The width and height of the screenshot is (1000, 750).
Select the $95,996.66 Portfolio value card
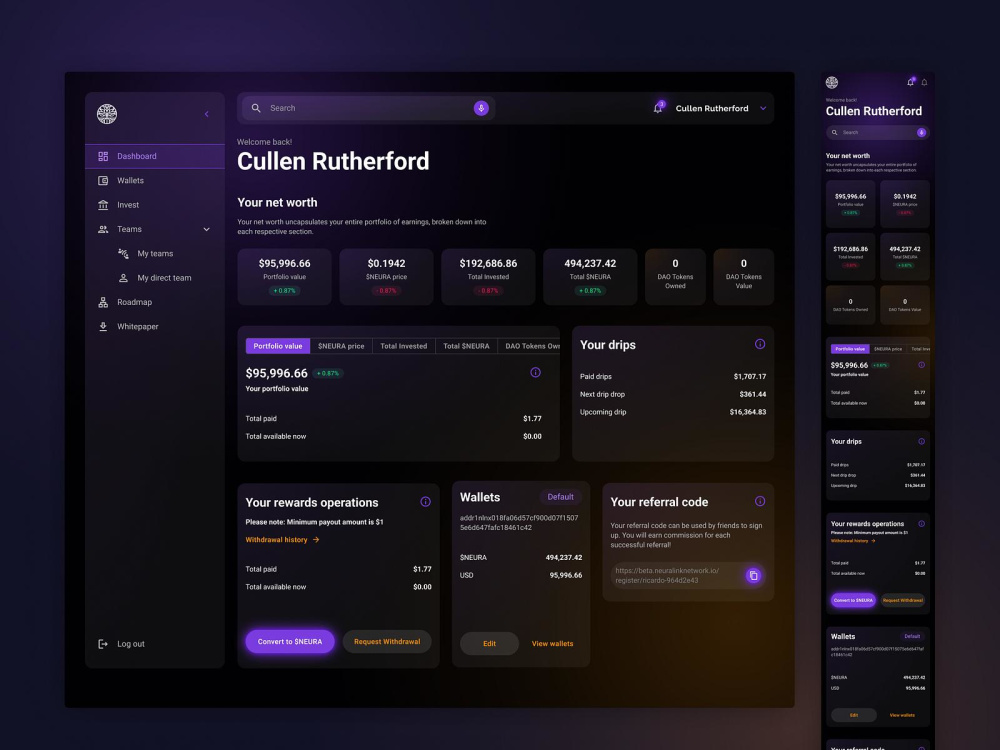click(284, 277)
